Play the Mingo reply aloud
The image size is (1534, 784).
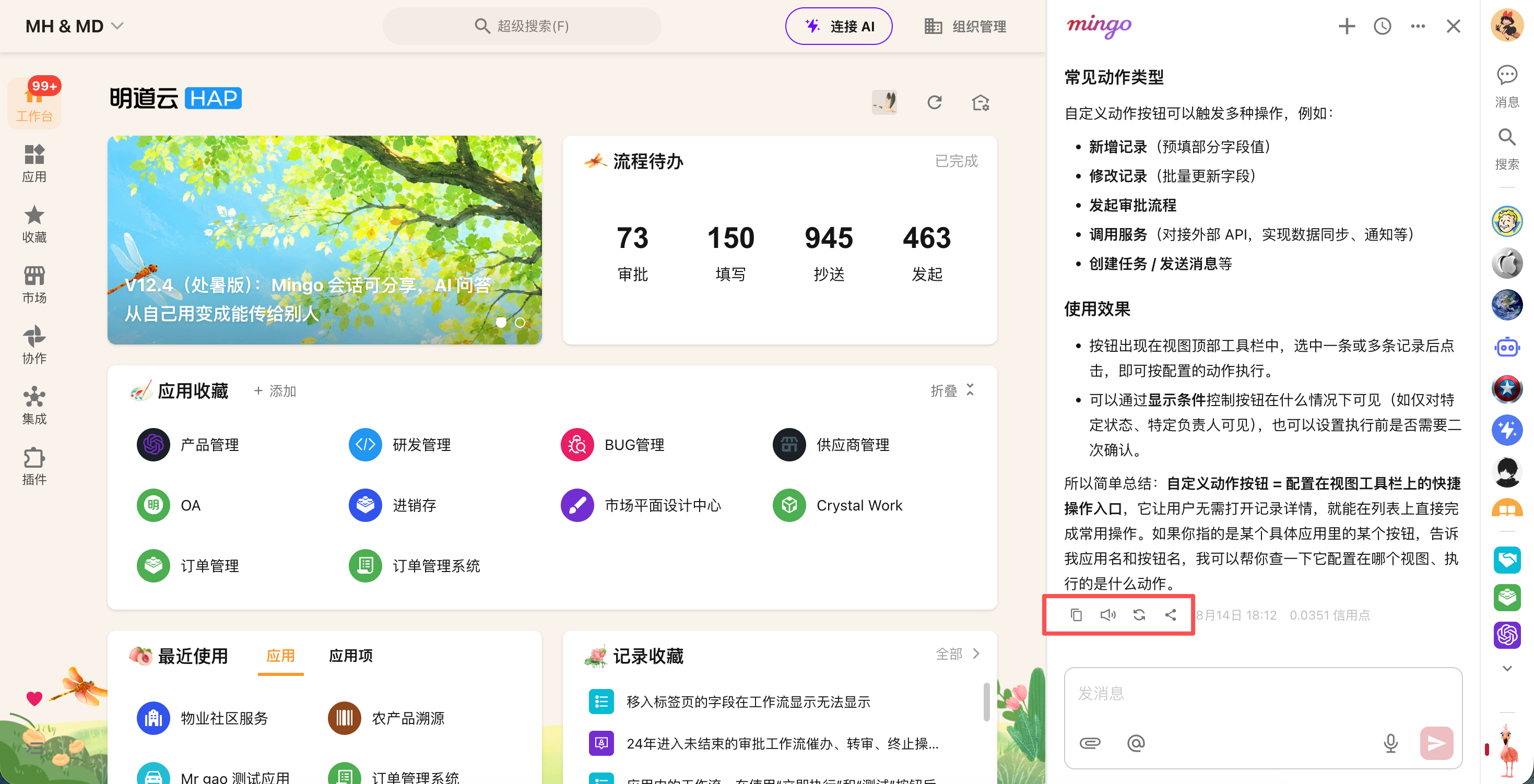pyautogui.click(x=1107, y=614)
